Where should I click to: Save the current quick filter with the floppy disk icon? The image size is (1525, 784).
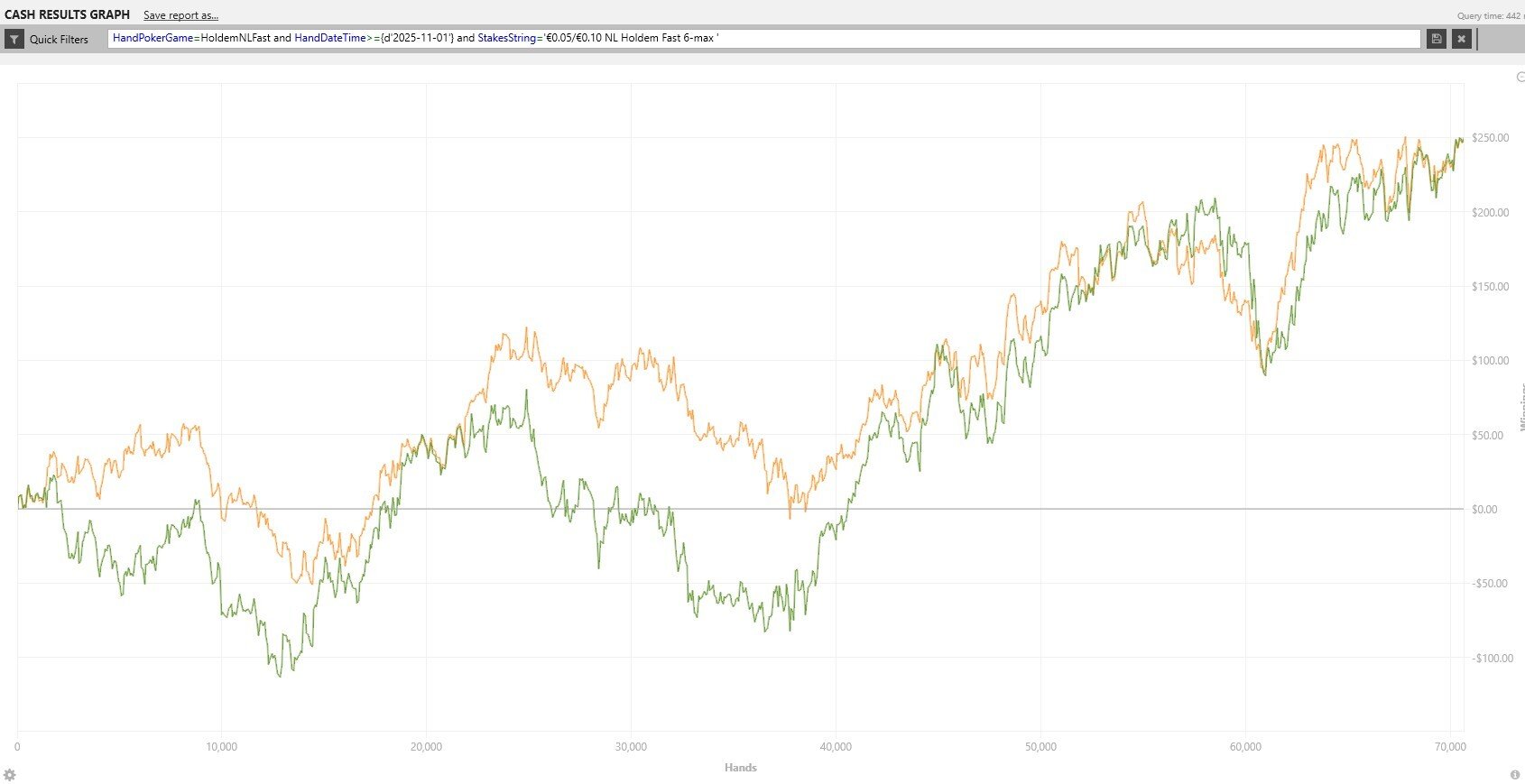(x=1437, y=39)
